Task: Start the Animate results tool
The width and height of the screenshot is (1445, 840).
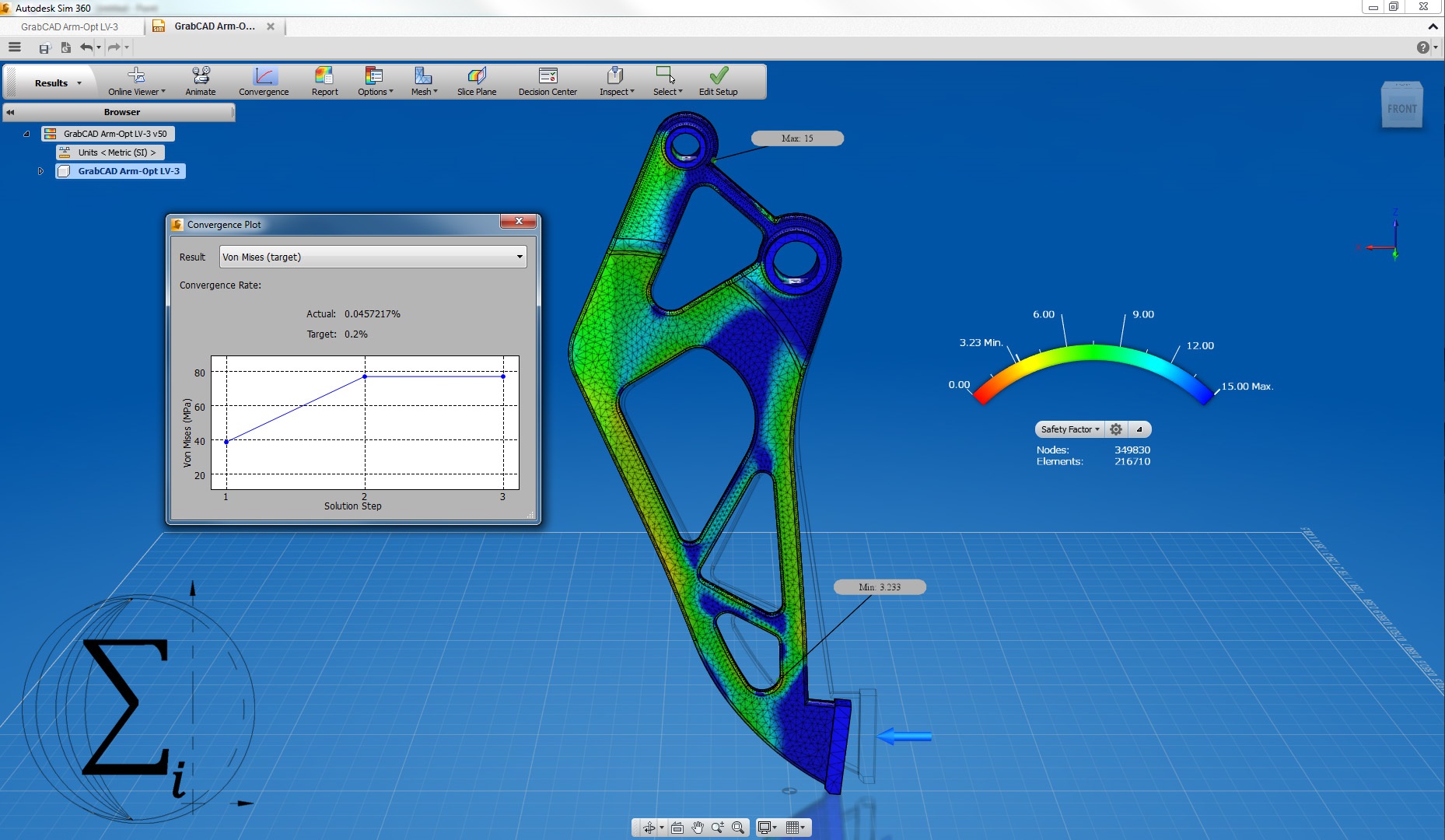Action: pos(201,82)
